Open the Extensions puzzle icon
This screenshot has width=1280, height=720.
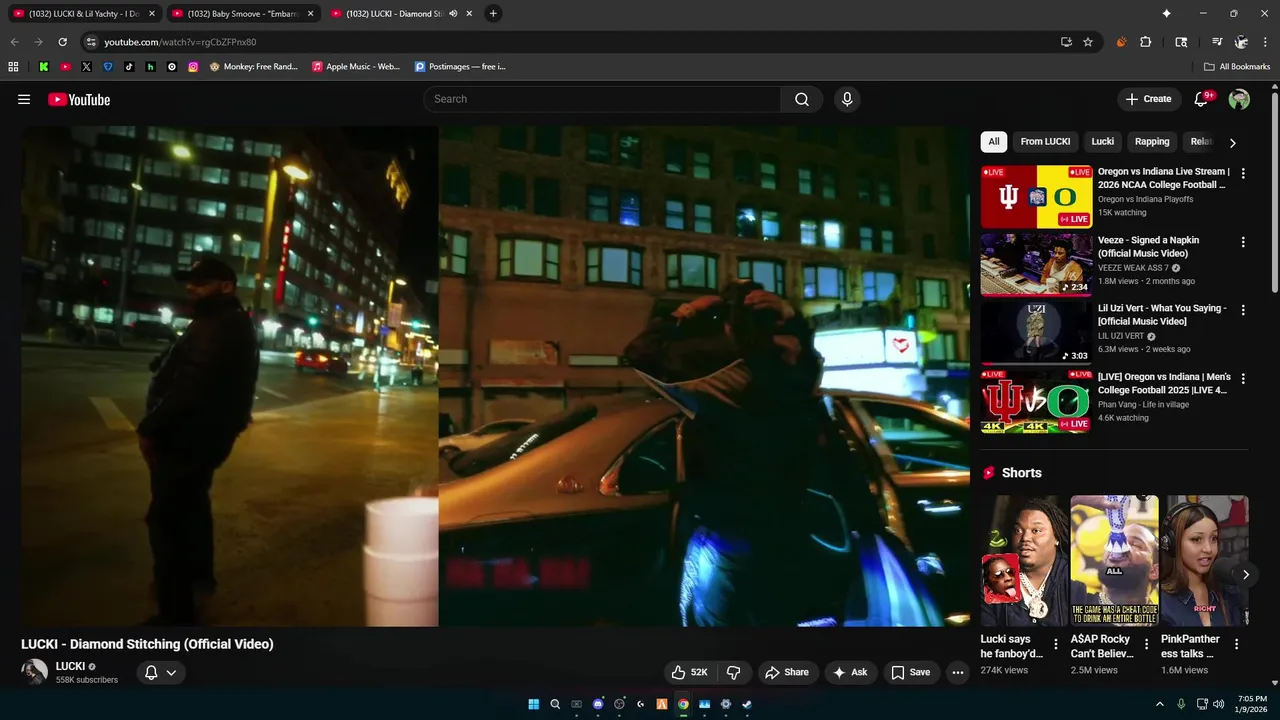point(1146,42)
